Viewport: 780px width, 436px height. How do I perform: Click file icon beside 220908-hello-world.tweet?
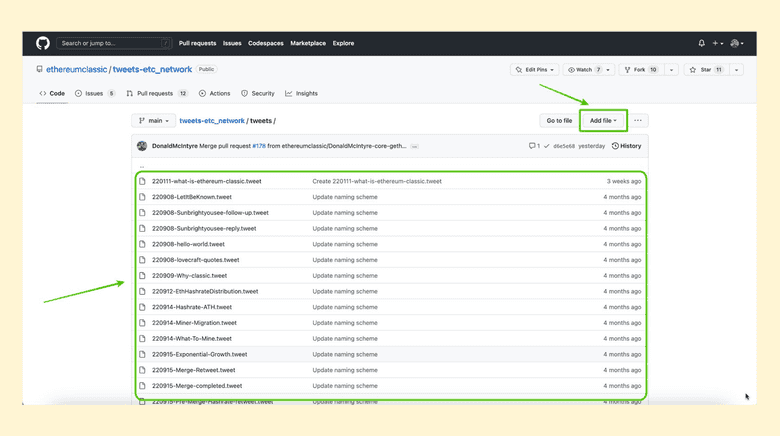[x=143, y=244]
